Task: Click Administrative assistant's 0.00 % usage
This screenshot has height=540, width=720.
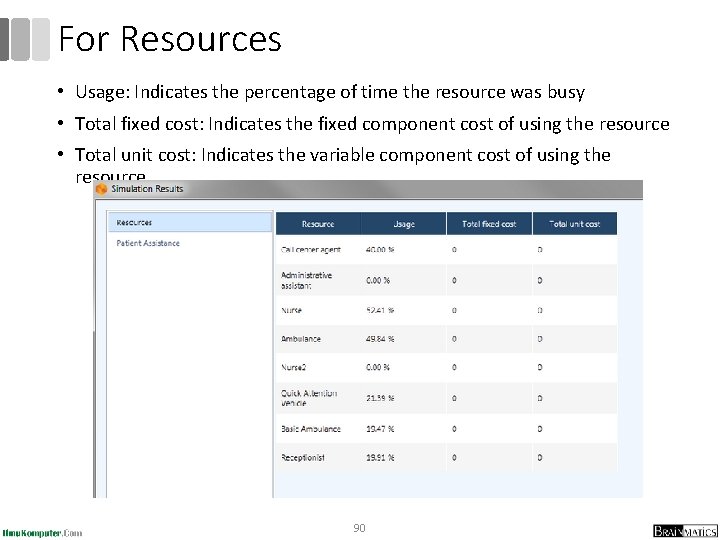Action: 378,280
